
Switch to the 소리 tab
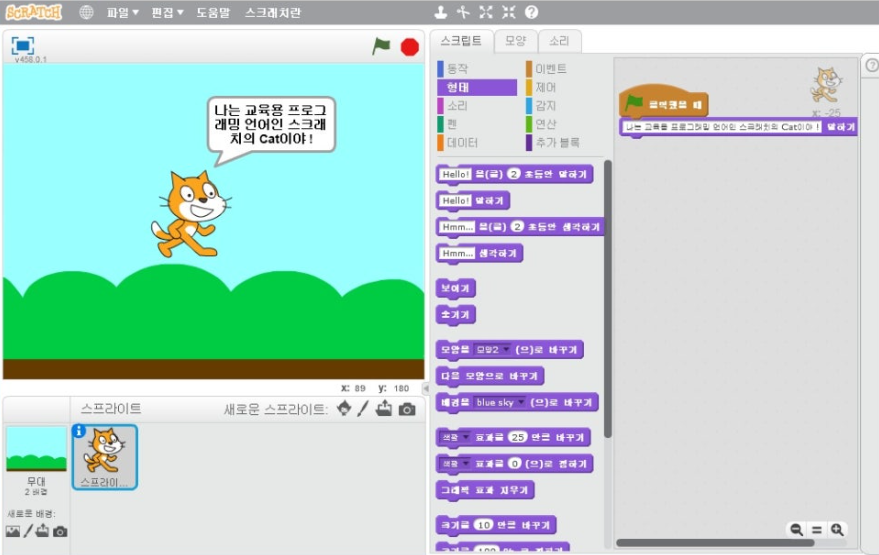[x=559, y=41]
